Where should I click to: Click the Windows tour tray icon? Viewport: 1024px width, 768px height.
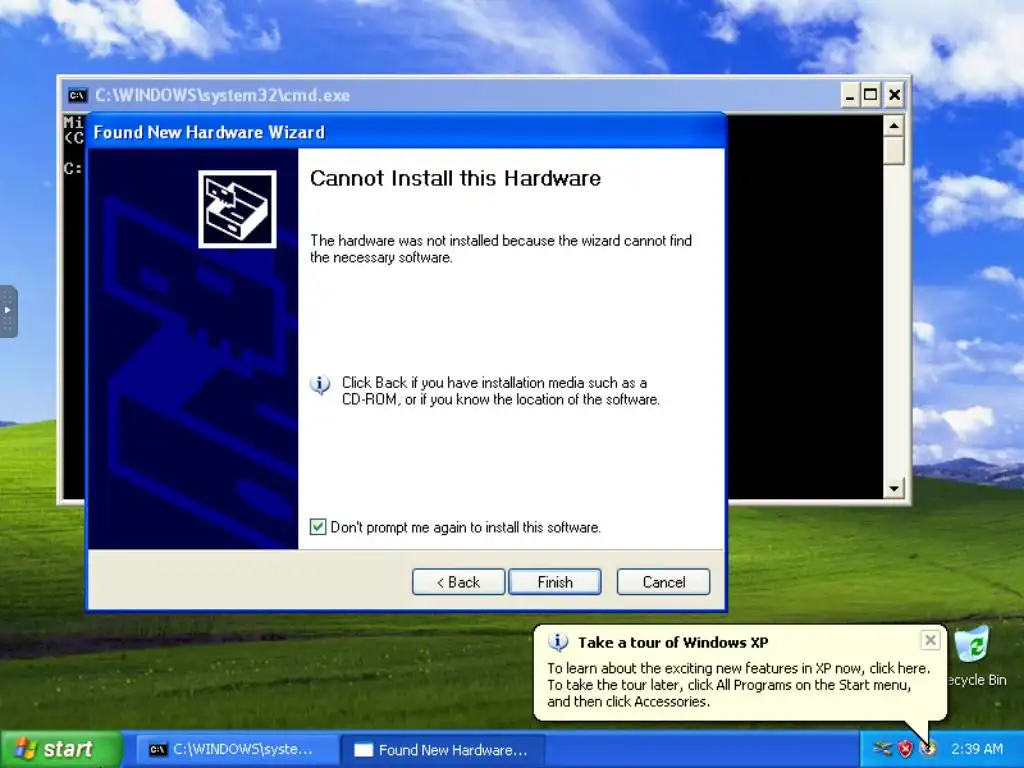click(x=927, y=748)
